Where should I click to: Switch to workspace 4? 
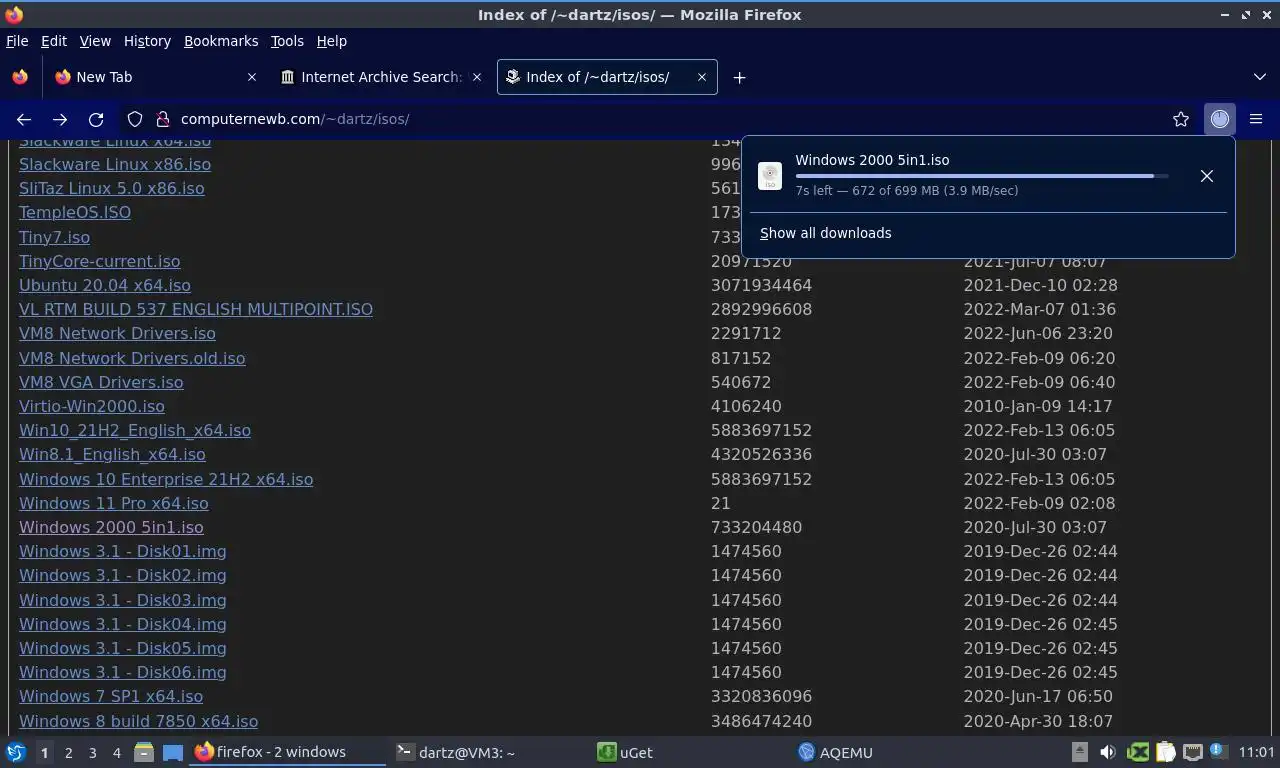coord(116,752)
